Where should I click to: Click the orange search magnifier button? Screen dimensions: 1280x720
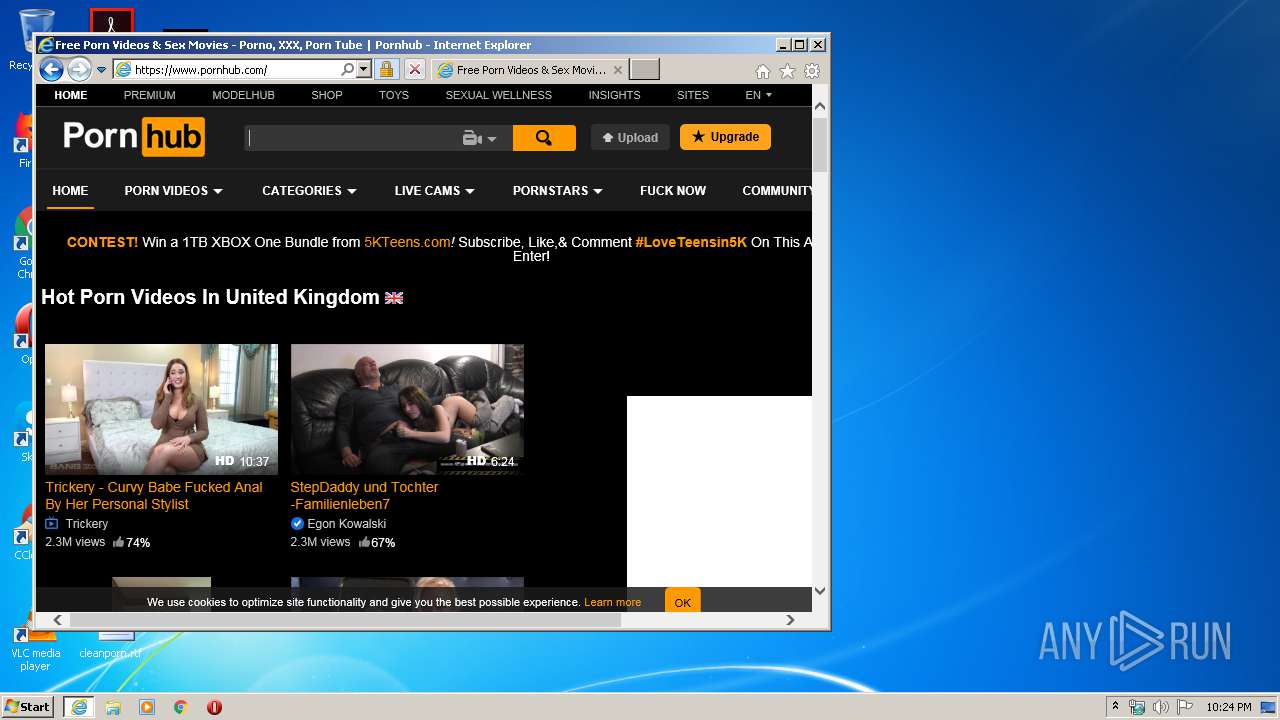(544, 138)
